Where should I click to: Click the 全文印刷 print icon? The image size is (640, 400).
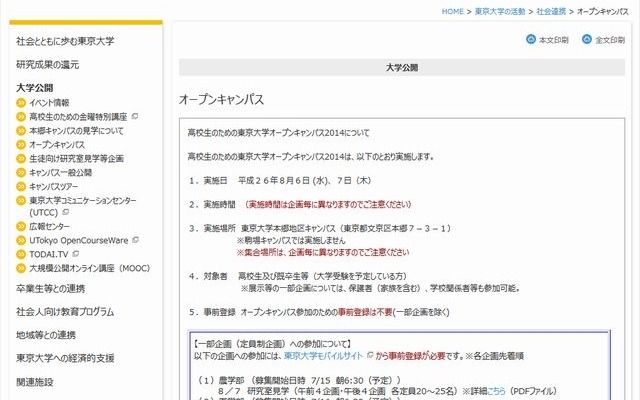click(x=587, y=39)
